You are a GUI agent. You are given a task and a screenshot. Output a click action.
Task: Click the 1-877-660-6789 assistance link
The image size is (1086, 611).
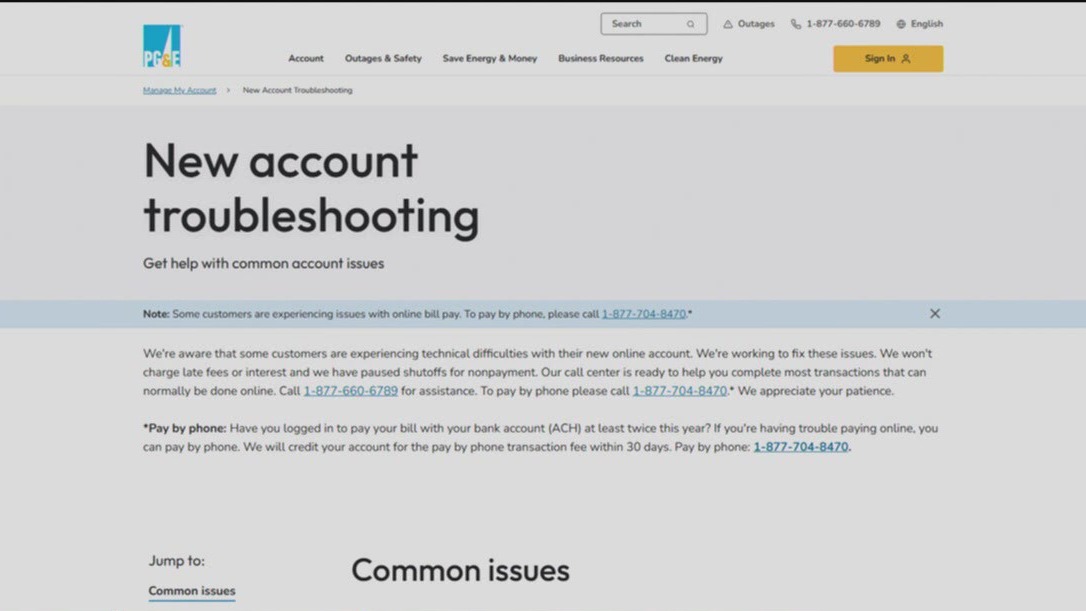click(x=350, y=391)
